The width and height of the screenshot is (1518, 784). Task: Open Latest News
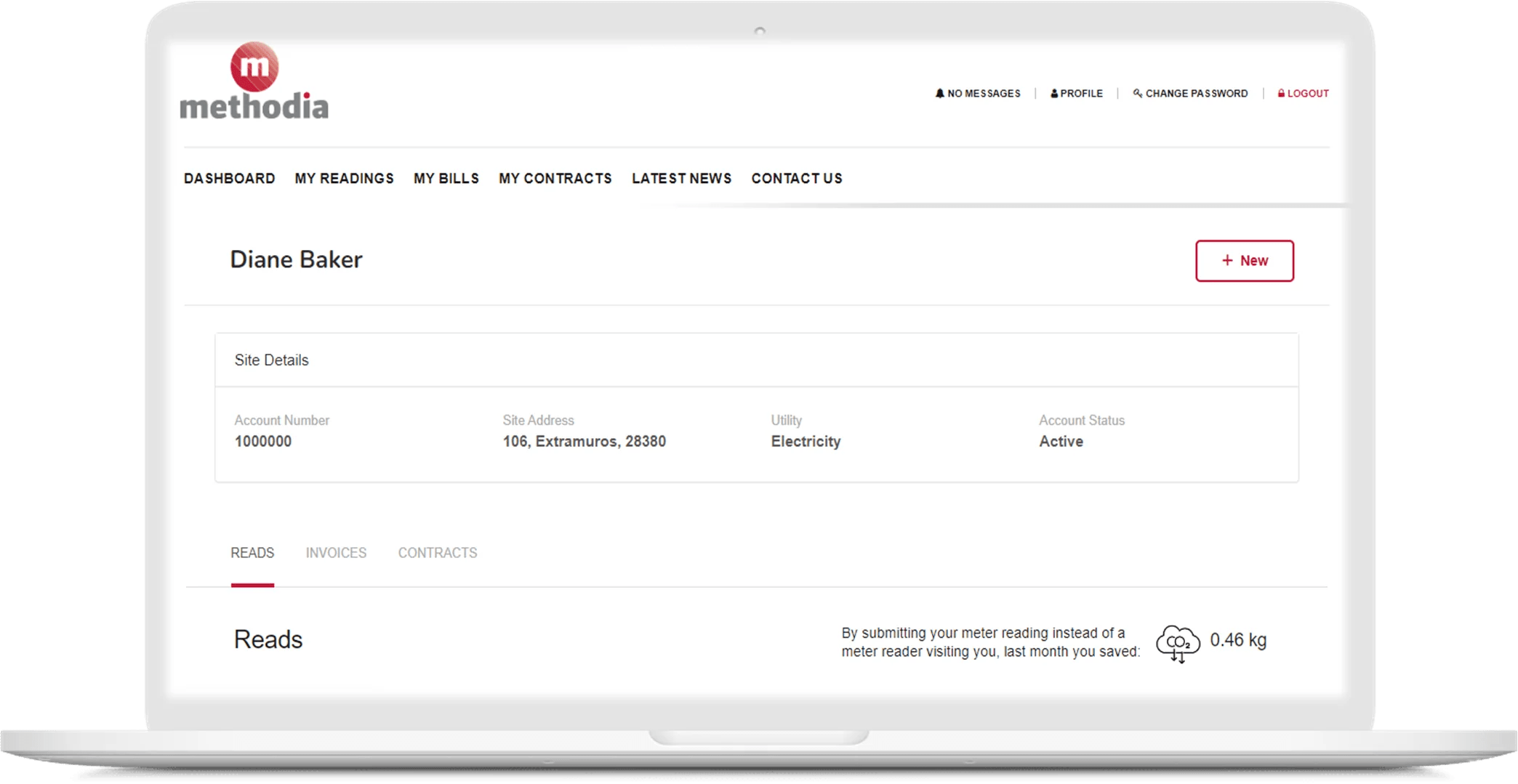coord(680,178)
